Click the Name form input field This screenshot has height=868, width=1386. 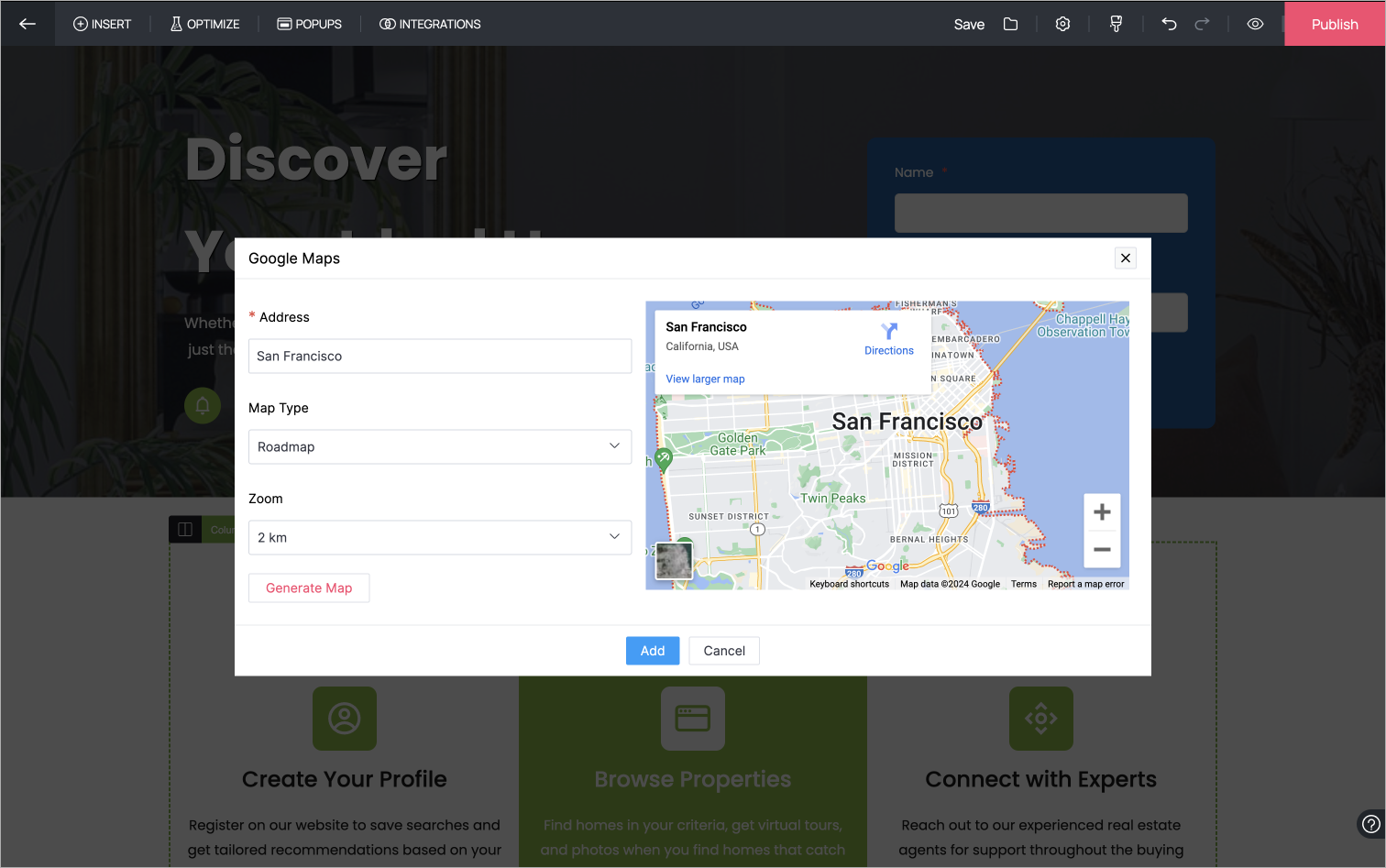(1041, 213)
